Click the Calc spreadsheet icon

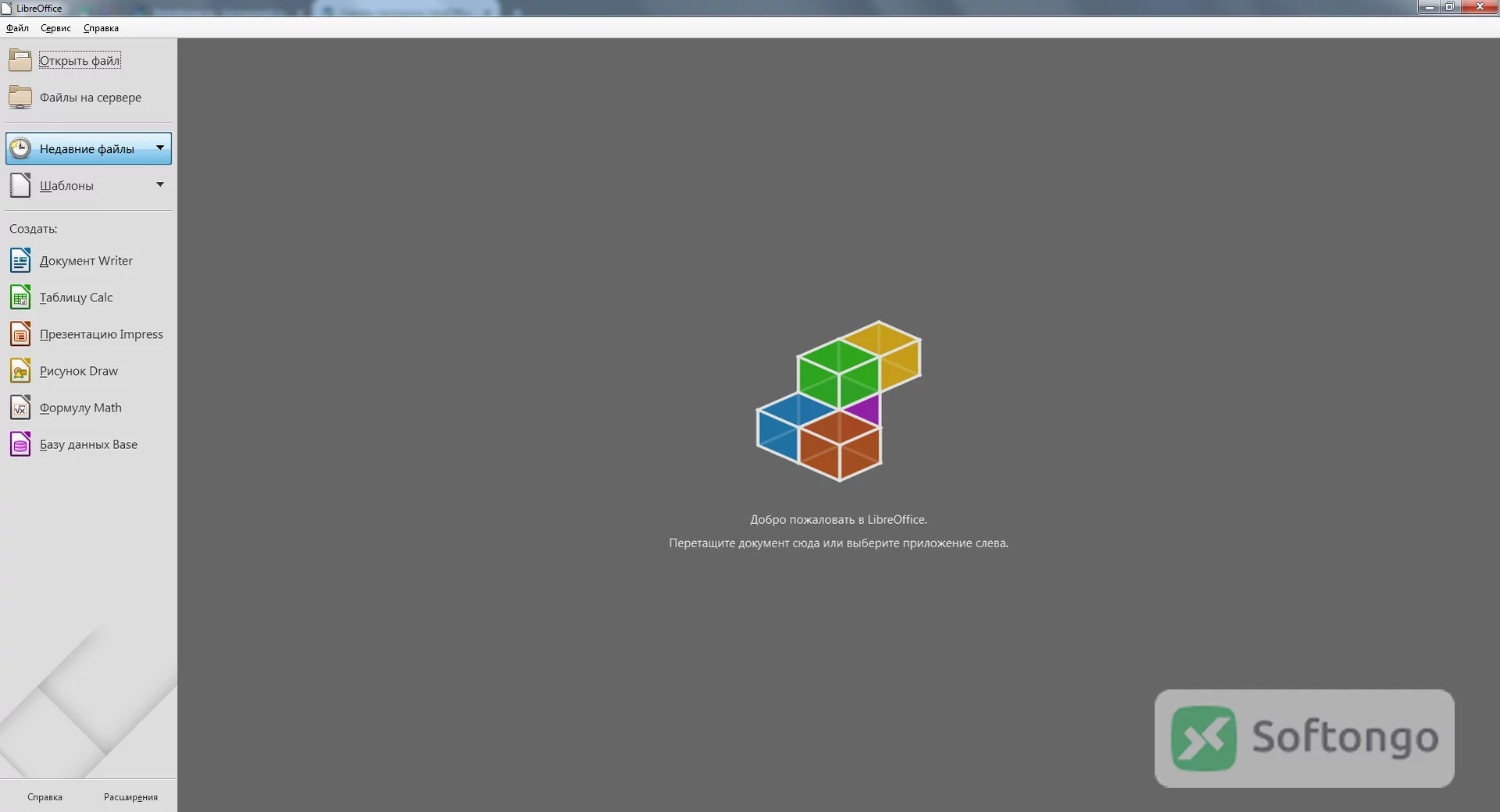click(x=20, y=297)
